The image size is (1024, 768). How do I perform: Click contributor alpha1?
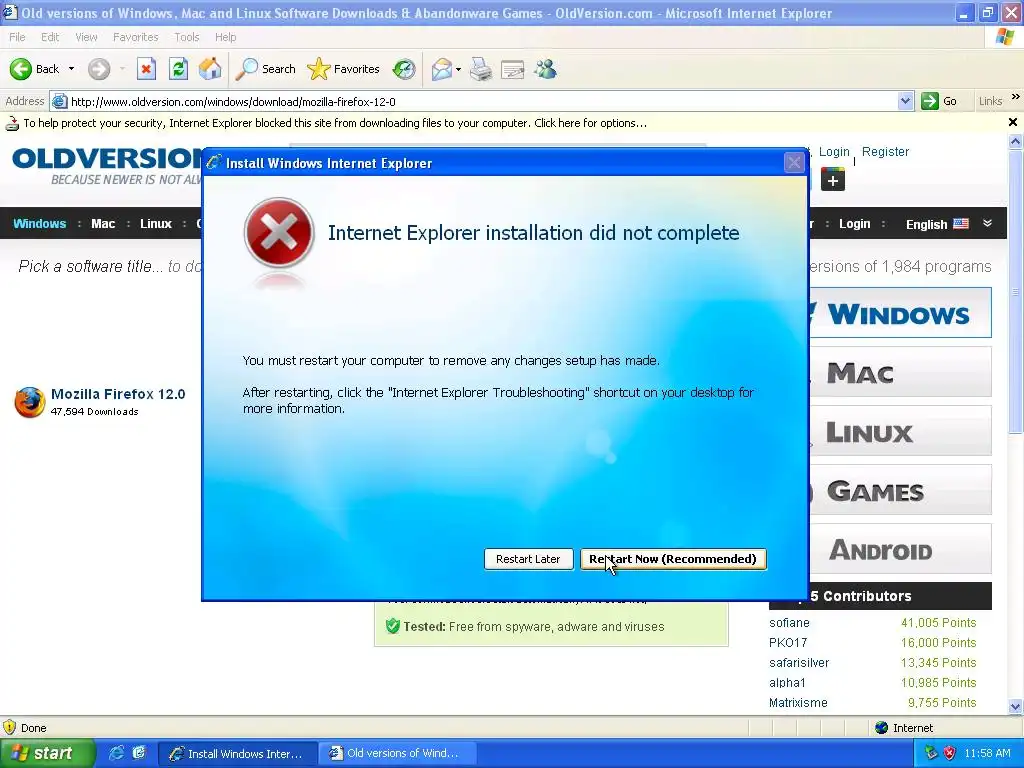787,682
